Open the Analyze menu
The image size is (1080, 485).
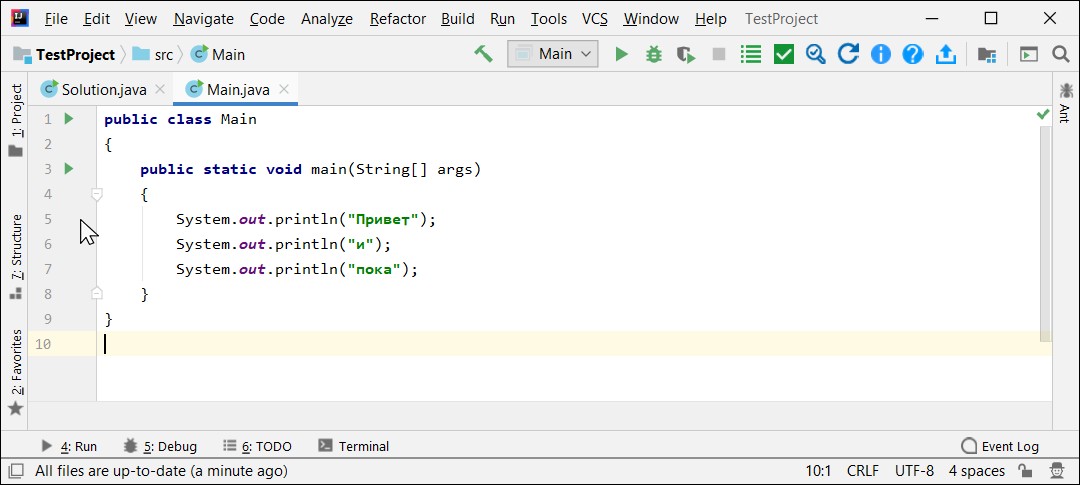(x=326, y=19)
